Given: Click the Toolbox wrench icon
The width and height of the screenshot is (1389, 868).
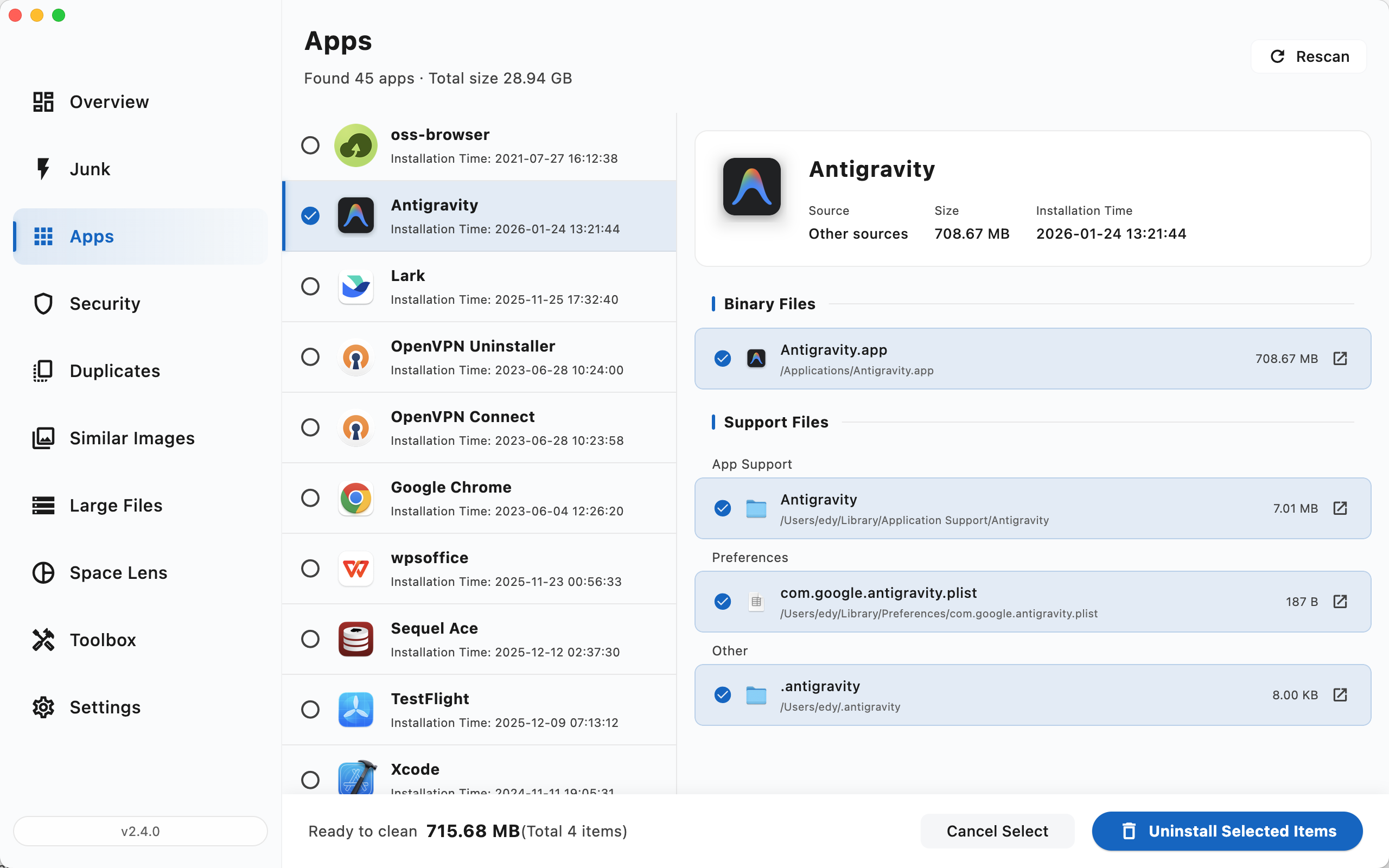Looking at the screenshot, I should (x=43, y=640).
